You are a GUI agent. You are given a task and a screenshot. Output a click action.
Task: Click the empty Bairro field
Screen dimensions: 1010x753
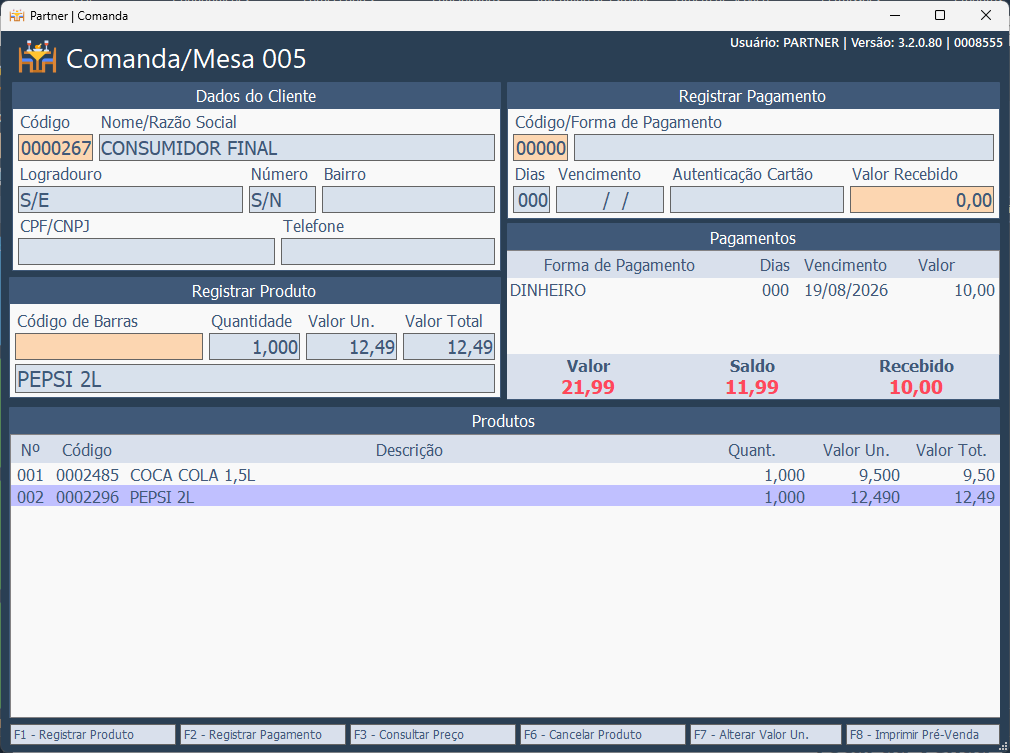[x=408, y=200]
